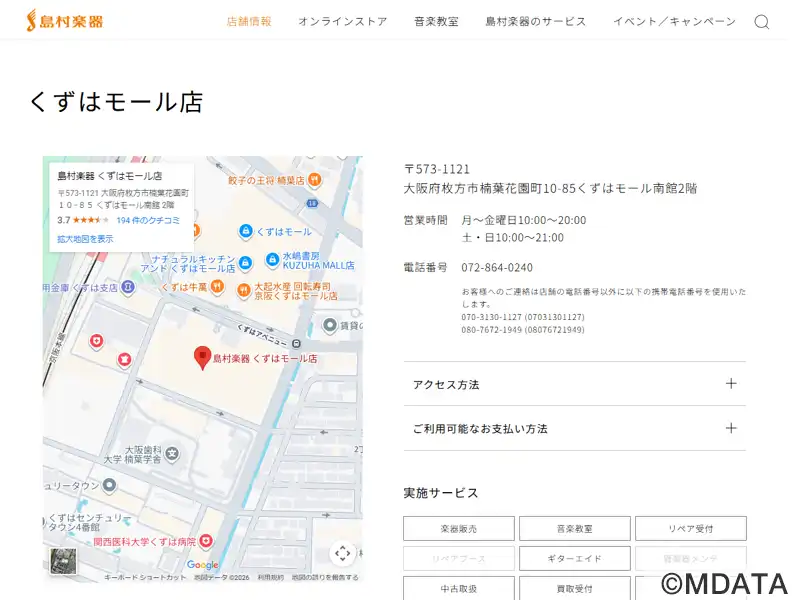Click 関西医科大学くずは病院 hospital icon
Image resolution: width=800 pixels, height=600 pixels.
[206, 541]
